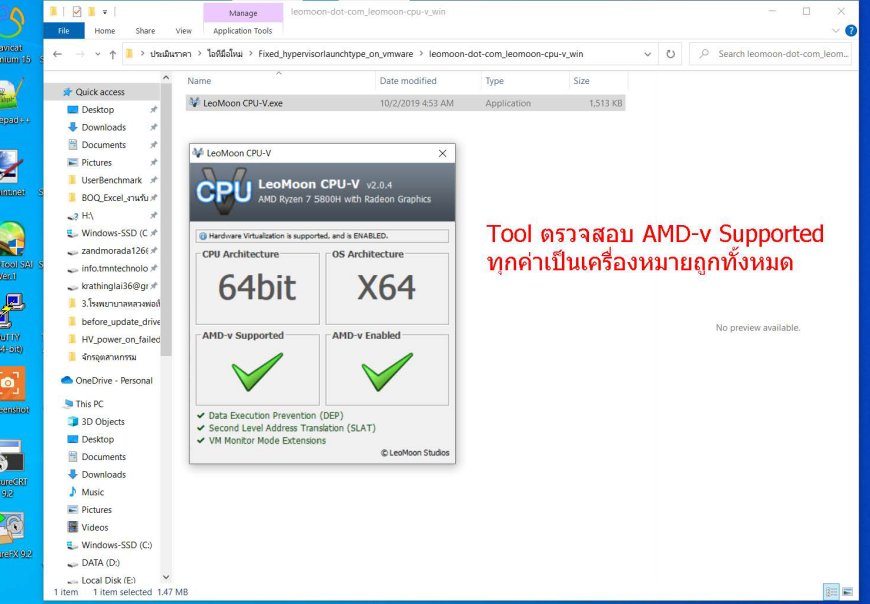Image resolution: width=870 pixels, height=604 pixels.
Task: Click the ประเมินราคา breadcrumb segment
Action: 170,54
